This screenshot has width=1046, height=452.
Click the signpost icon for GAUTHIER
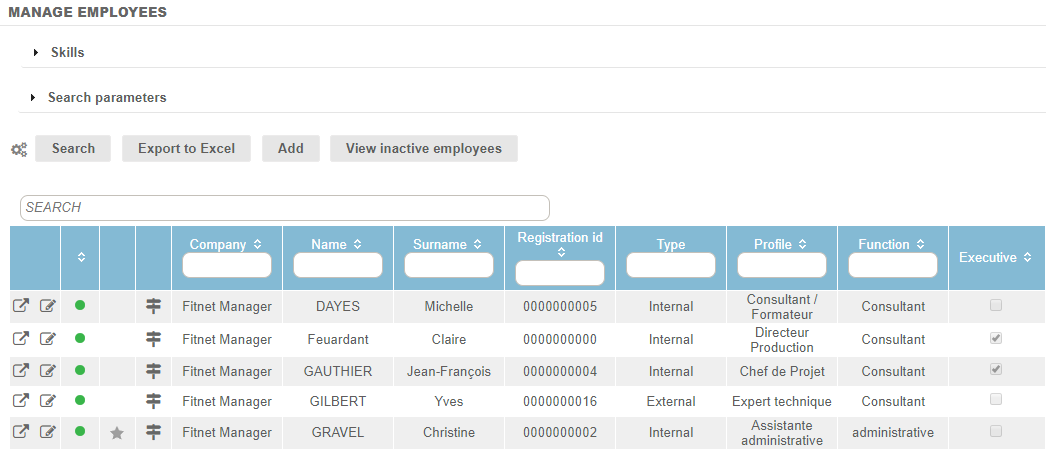(153, 371)
